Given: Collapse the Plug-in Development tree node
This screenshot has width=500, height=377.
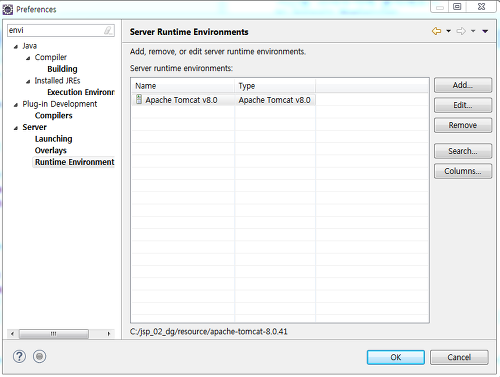Looking at the screenshot, I should pos(16,105).
